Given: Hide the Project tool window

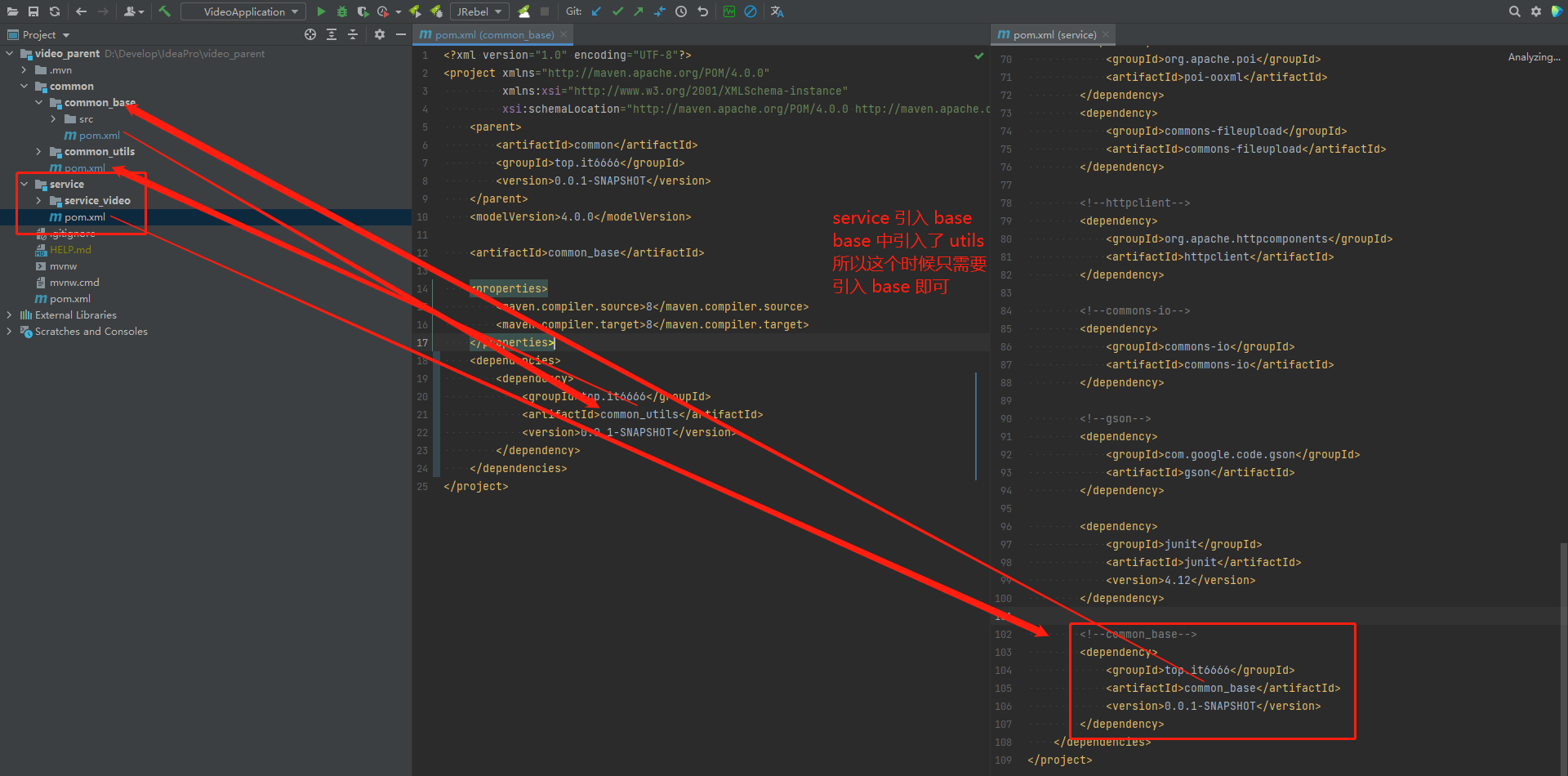Looking at the screenshot, I should [401, 34].
